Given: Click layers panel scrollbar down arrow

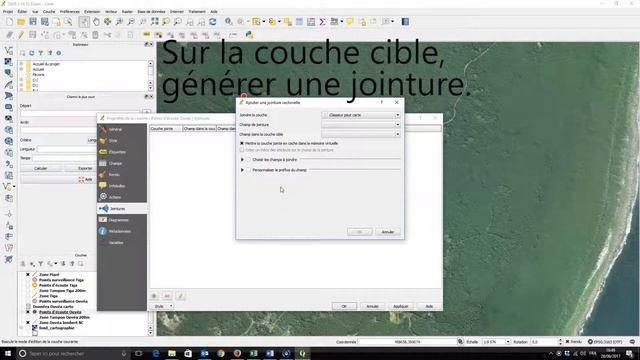Looking at the screenshot, I should (150, 333).
